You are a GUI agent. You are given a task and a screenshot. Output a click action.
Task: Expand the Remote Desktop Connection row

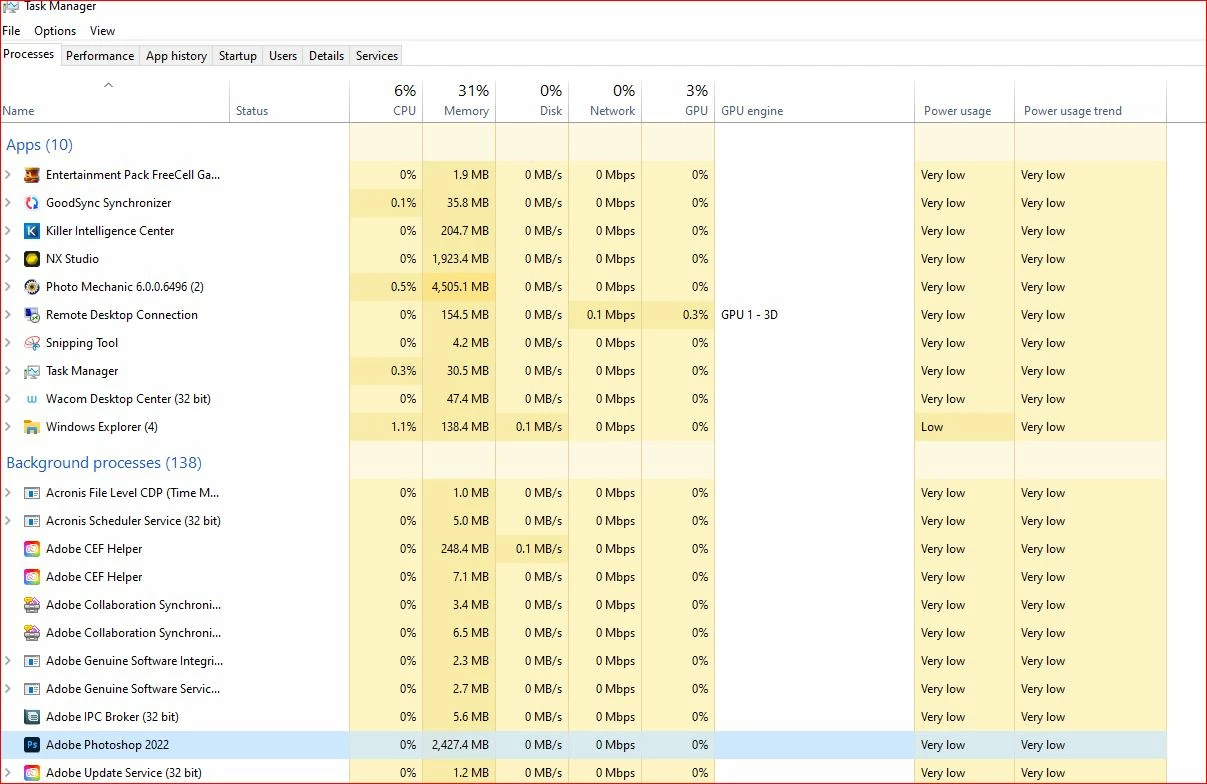pyautogui.click(x=8, y=315)
